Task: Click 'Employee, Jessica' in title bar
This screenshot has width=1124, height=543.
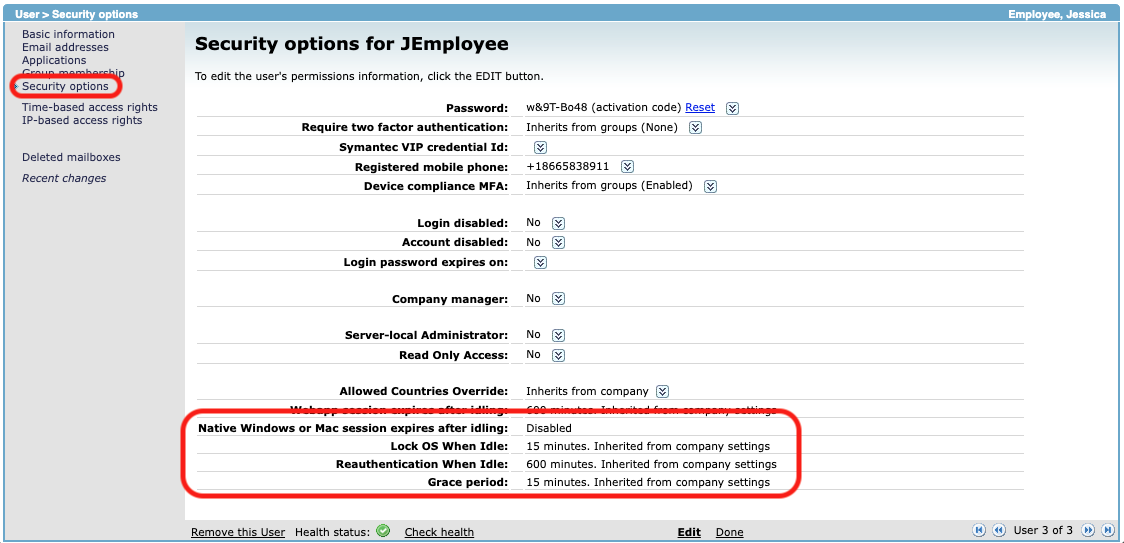Action: coord(1057,14)
